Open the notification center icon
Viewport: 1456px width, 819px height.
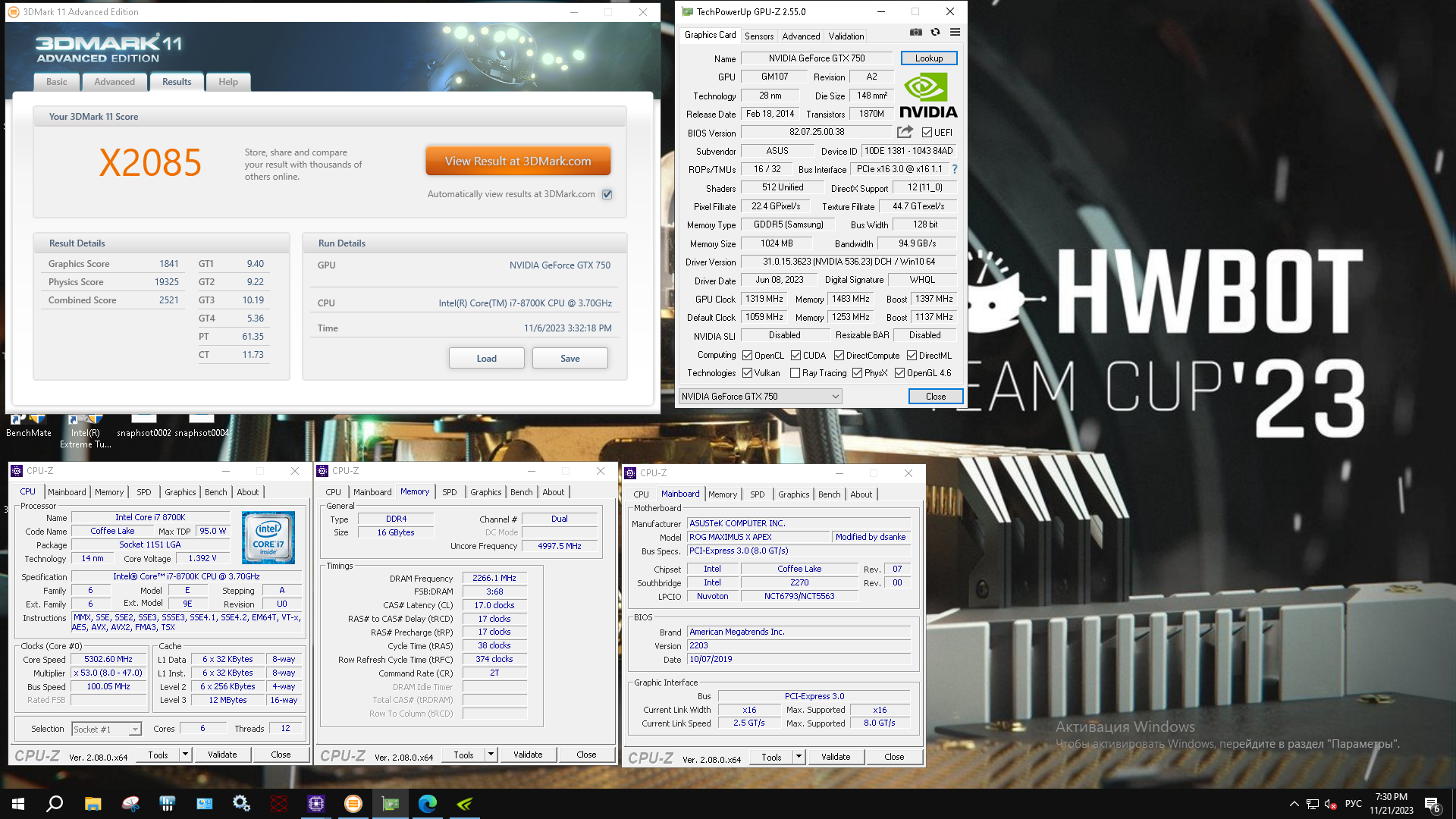coord(1433,804)
